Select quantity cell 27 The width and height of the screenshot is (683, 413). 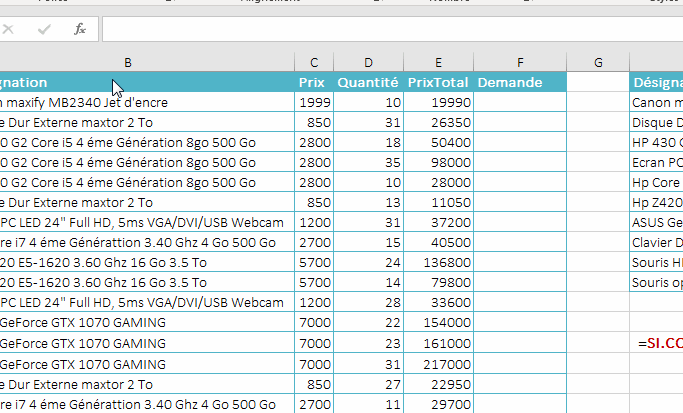tap(369, 384)
